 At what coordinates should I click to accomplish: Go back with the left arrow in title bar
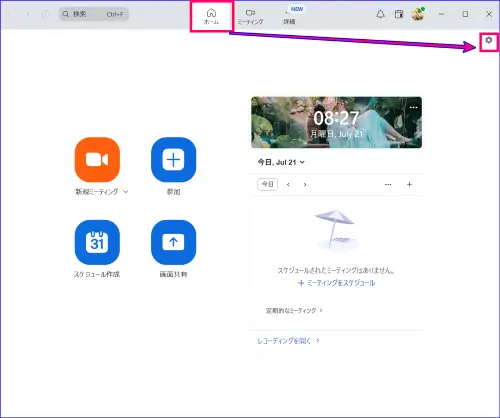[x=10, y=14]
